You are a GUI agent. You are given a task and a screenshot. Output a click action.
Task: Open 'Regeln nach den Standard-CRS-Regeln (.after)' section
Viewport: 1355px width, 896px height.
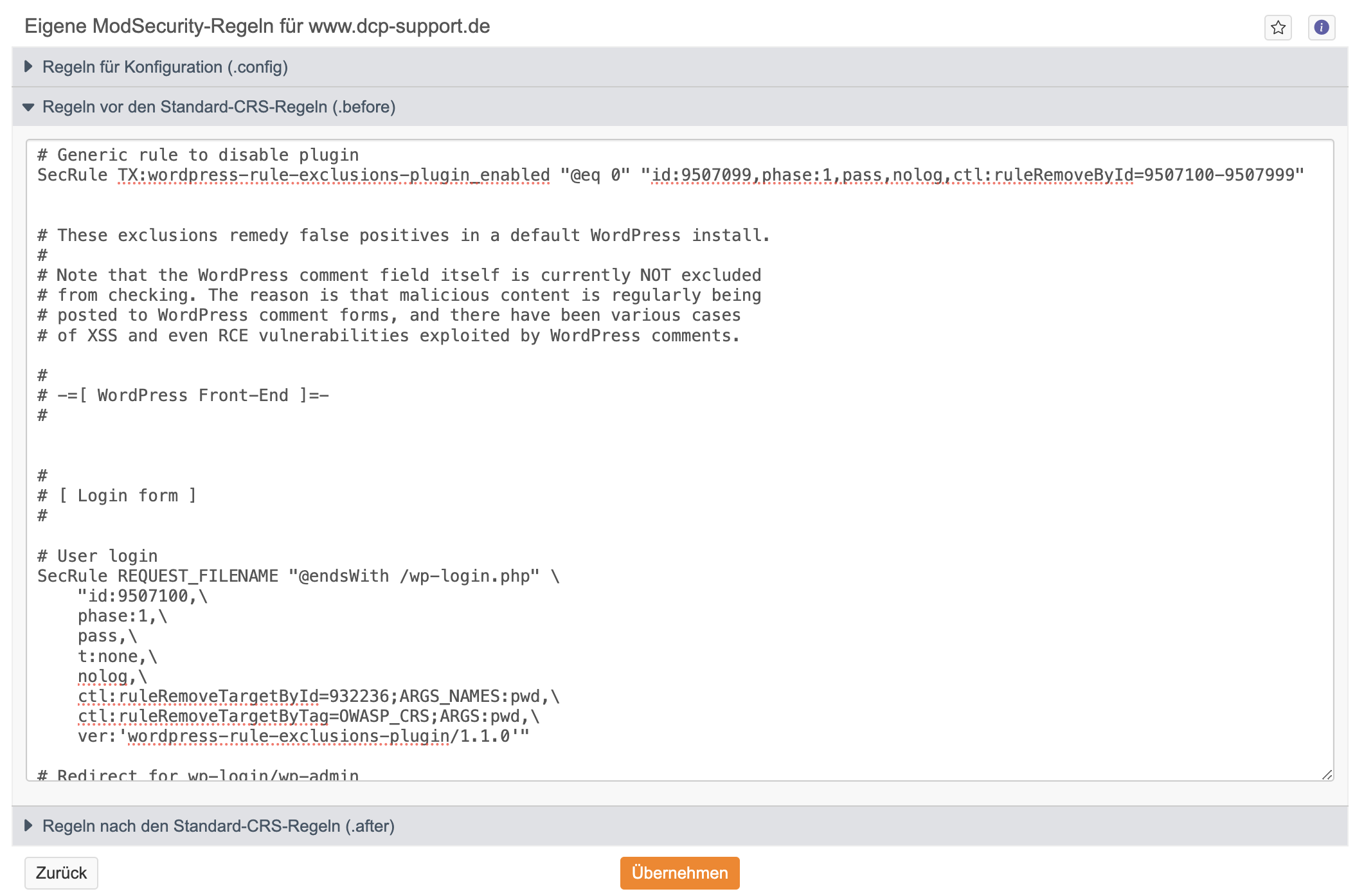[x=679, y=826]
